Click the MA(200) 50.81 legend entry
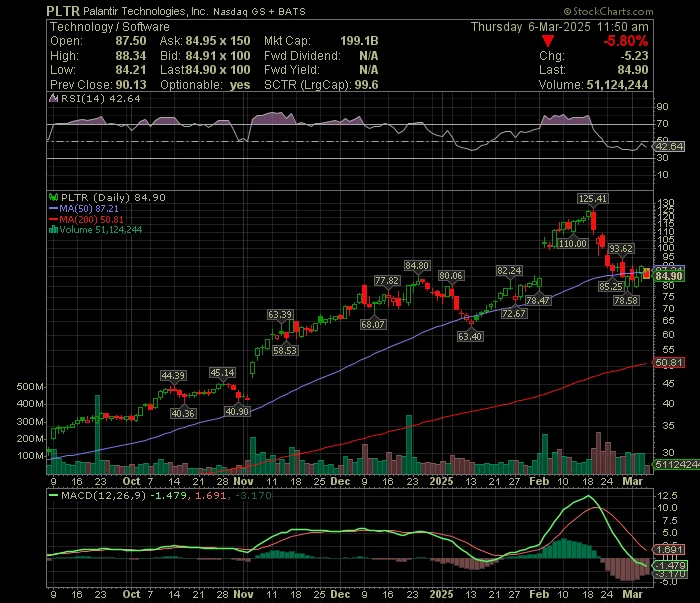The width and height of the screenshot is (700, 603). pyautogui.click(x=86, y=219)
